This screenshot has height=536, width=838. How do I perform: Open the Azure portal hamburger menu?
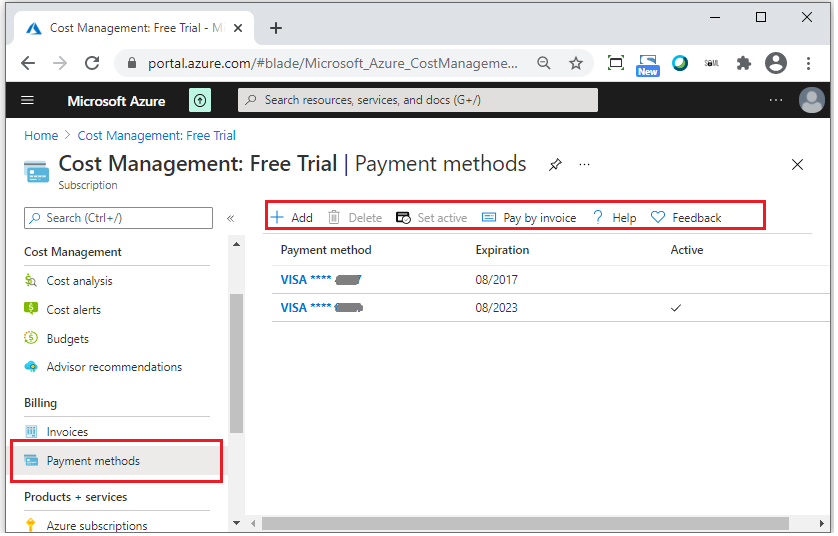[x=27, y=100]
